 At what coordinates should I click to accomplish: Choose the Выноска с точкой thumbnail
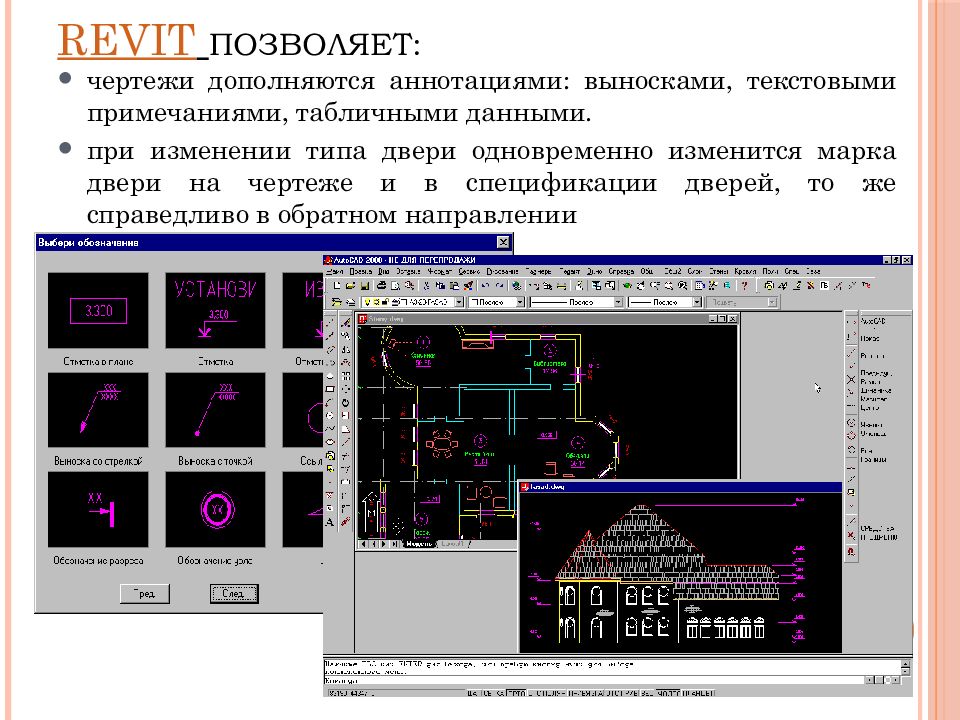pyautogui.click(x=216, y=410)
